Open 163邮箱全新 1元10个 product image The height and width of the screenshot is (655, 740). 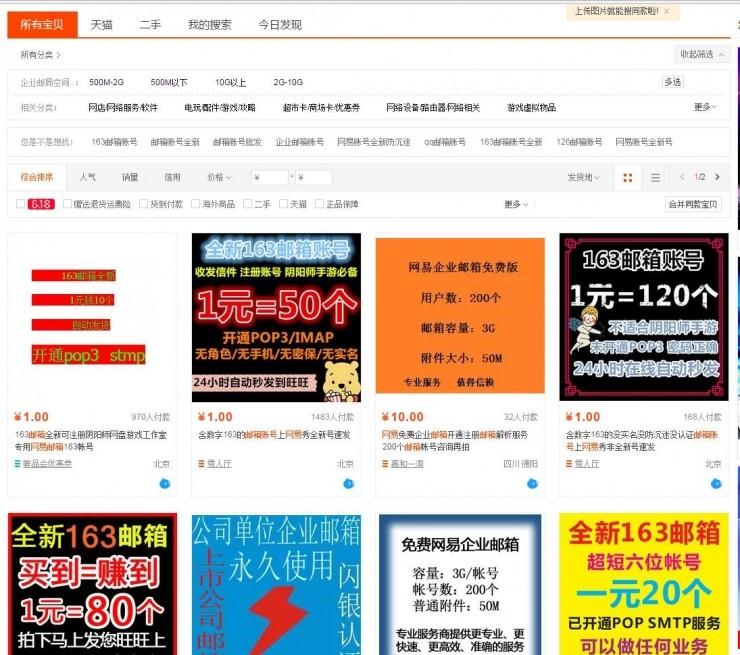pos(92,318)
